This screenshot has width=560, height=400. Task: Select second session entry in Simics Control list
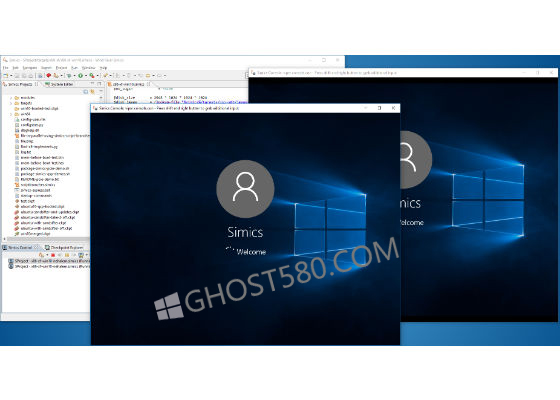click(49, 266)
